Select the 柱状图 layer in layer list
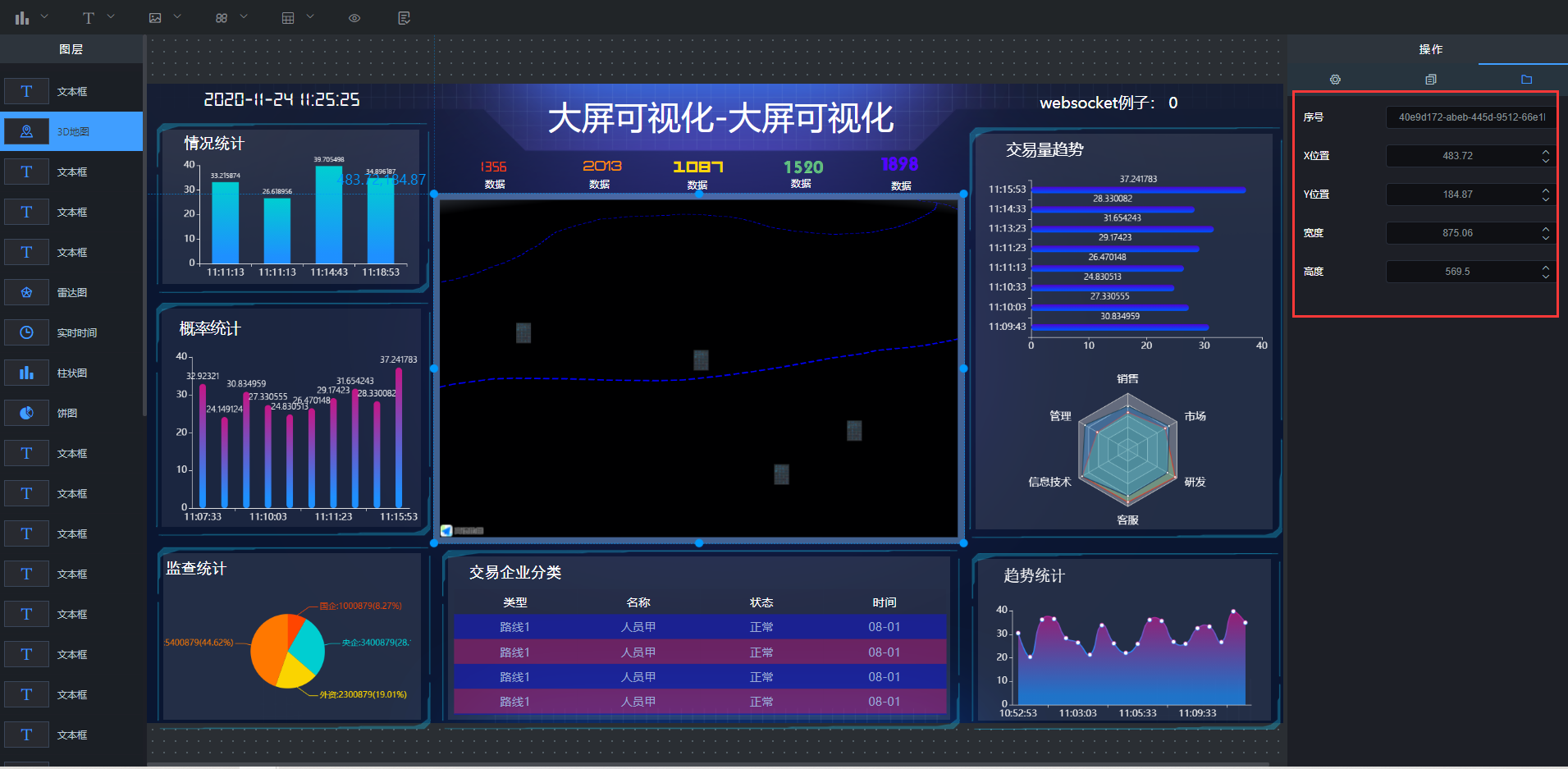This screenshot has width=1568, height=769. (71, 373)
